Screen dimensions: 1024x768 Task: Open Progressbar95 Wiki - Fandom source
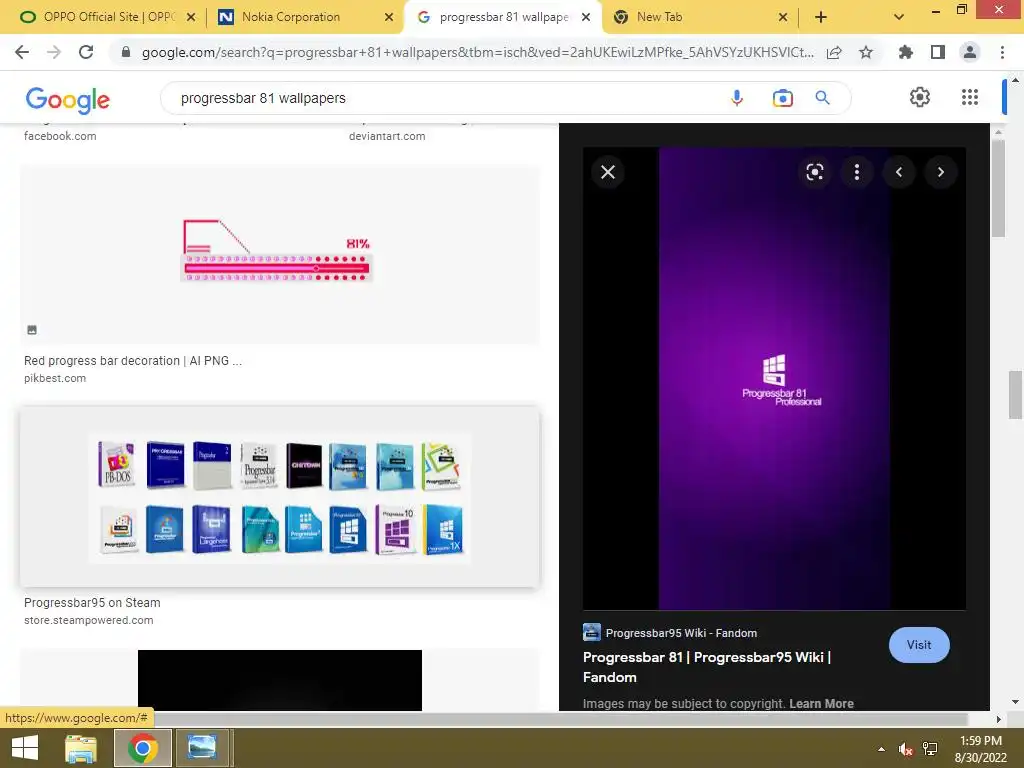(x=681, y=633)
